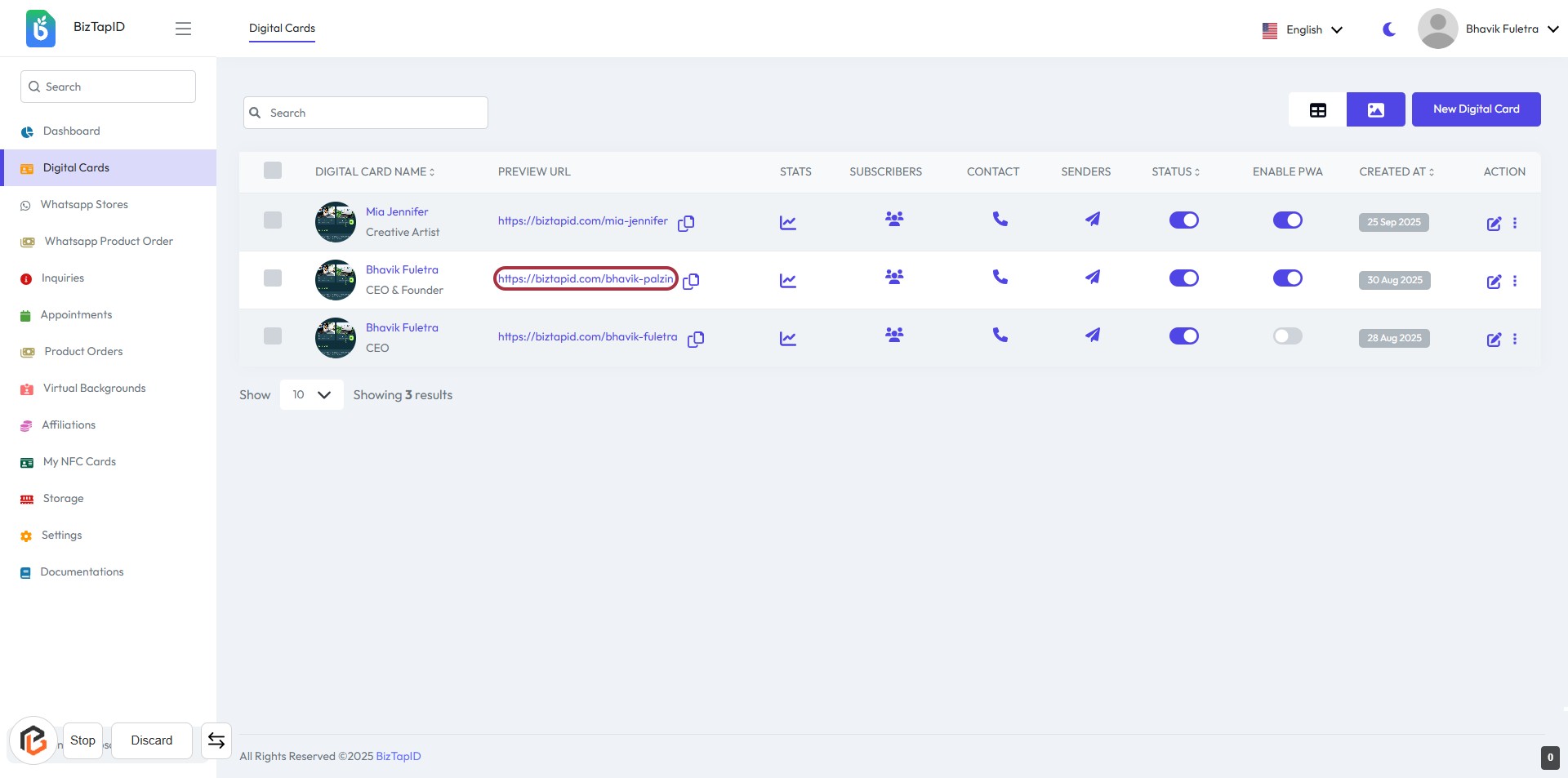Click the New Digital Card button
The width and height of the screenshot is (1568, 778).
point(1475,109)
